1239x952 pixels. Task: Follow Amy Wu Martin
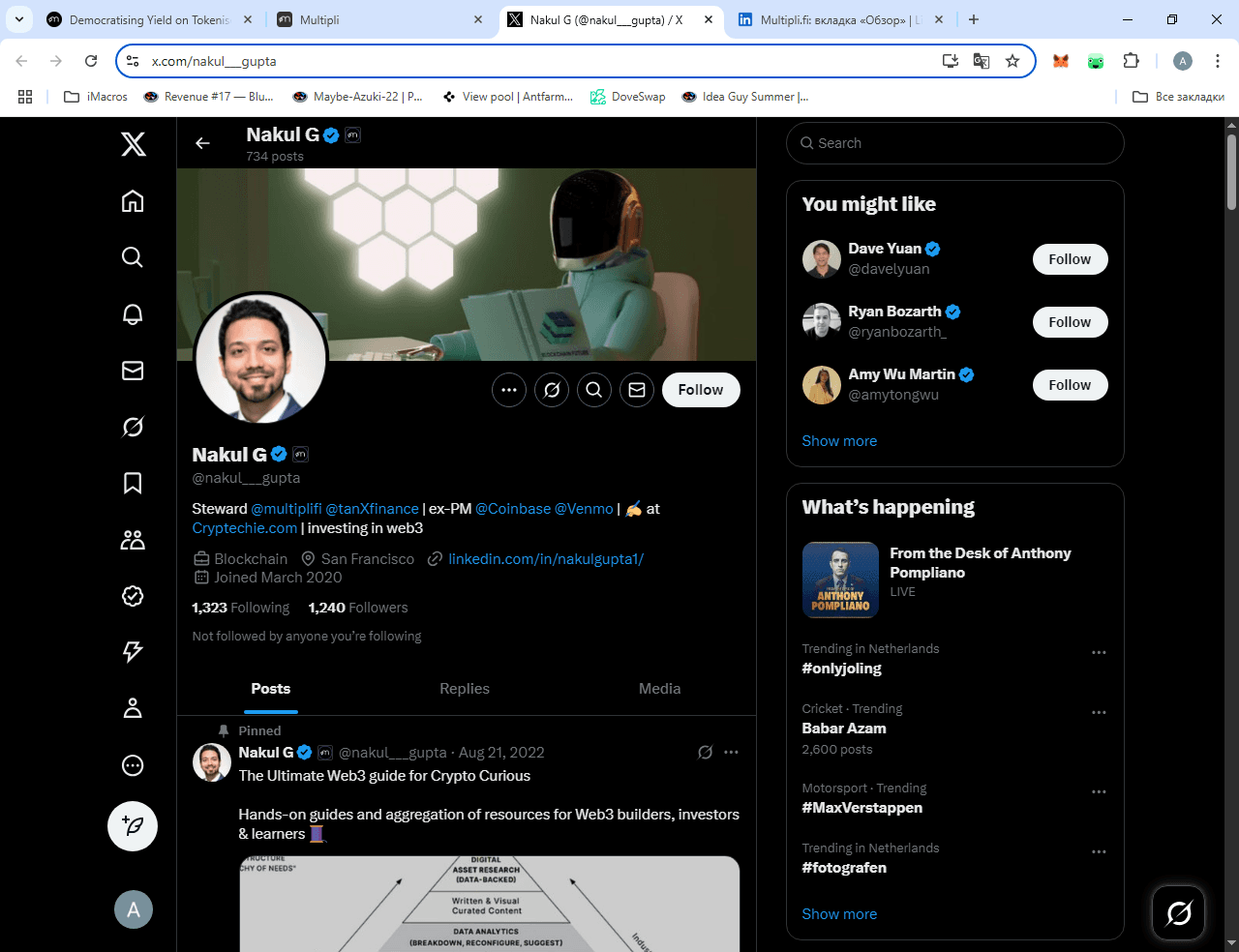[x=1070, y=385]
